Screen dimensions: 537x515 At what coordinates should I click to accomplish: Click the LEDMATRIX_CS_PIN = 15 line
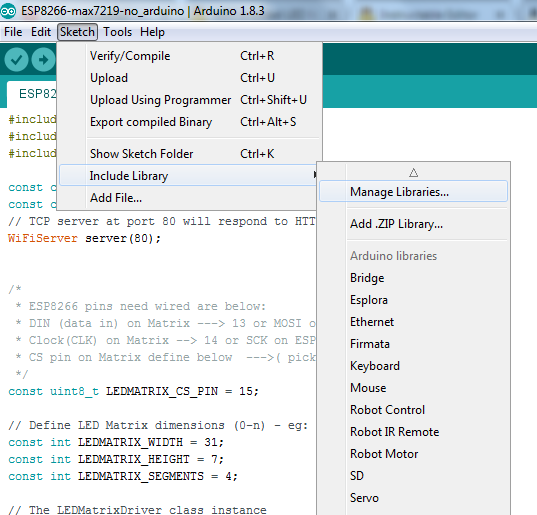(134, 391)
